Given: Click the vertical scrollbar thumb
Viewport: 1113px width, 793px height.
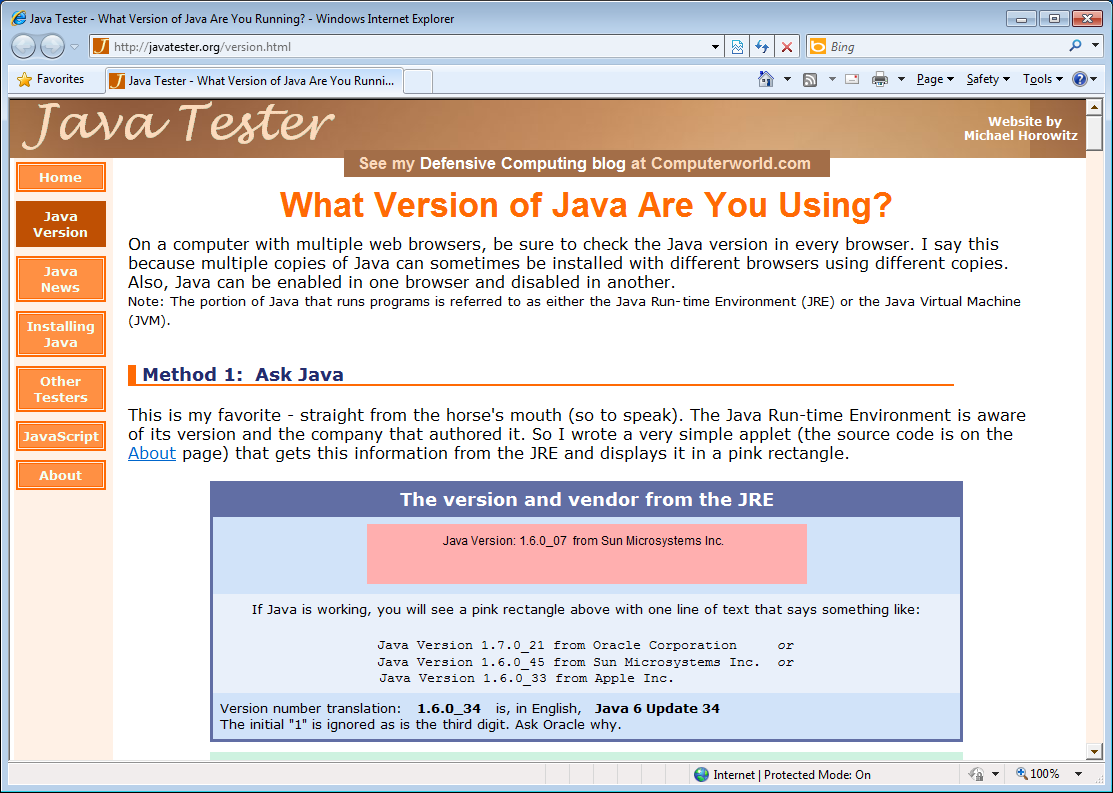Looking at the screenshot, I should click(1094, 132).
